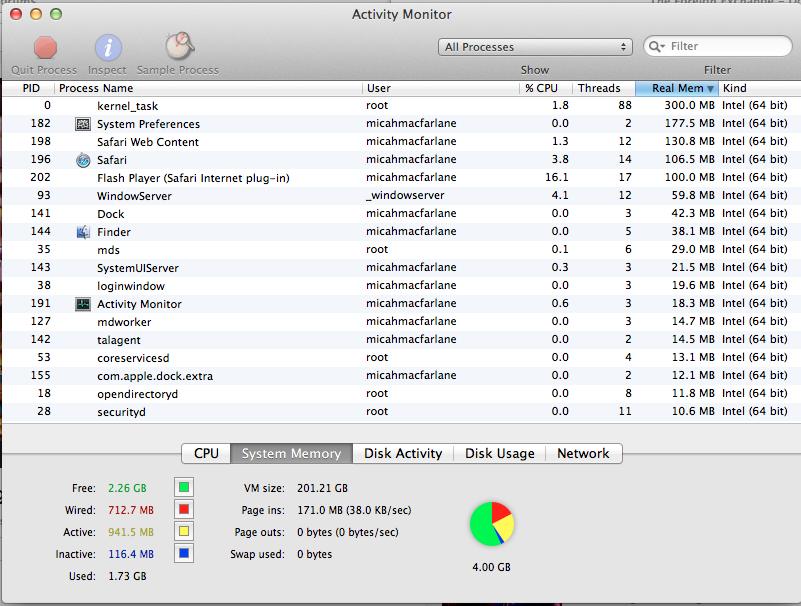
Task: Click the Sample Process magnifier icon
Action: (179, 46)
